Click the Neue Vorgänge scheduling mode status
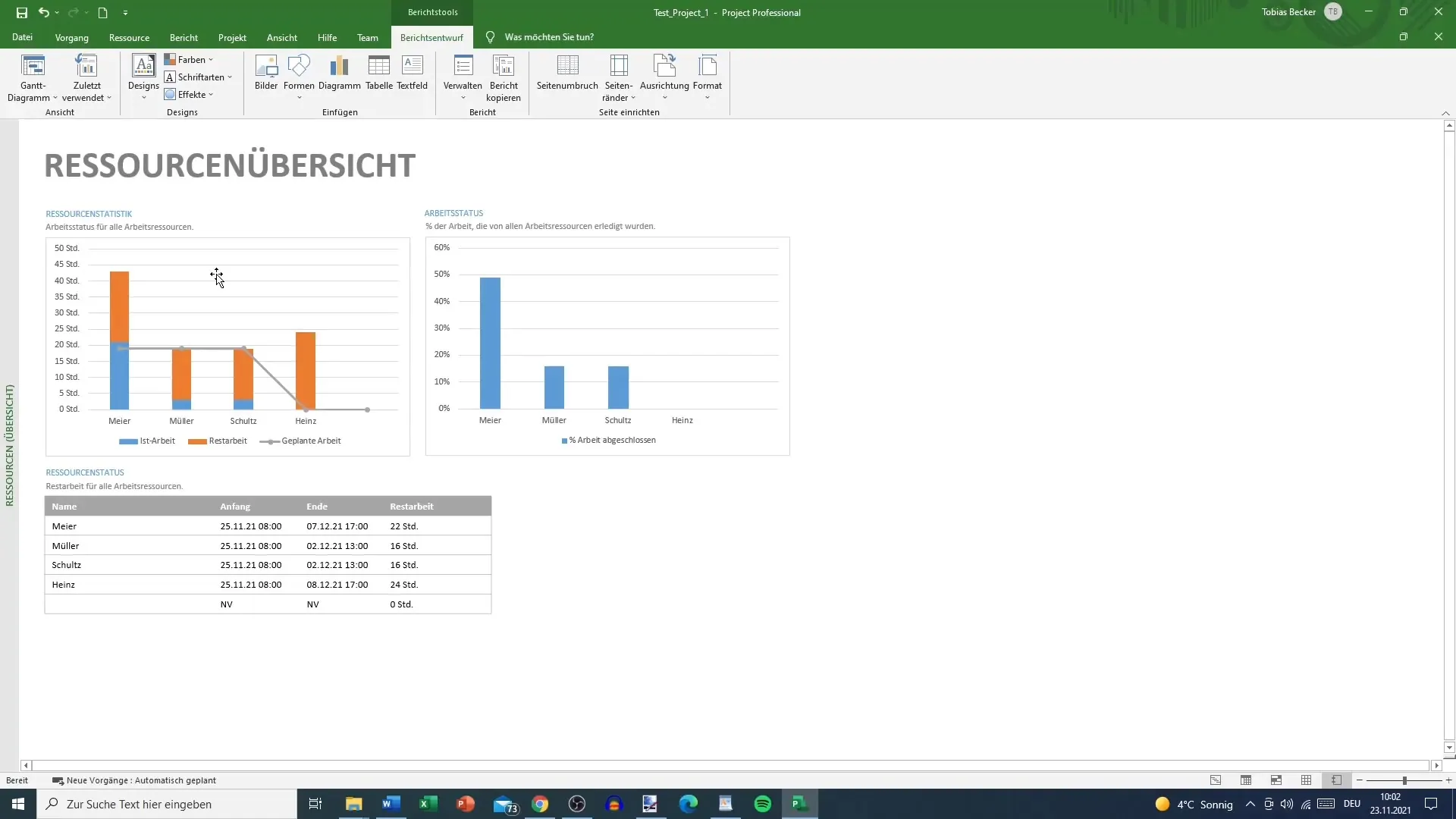Screen dimensions: 1456x819 [134, 780]
